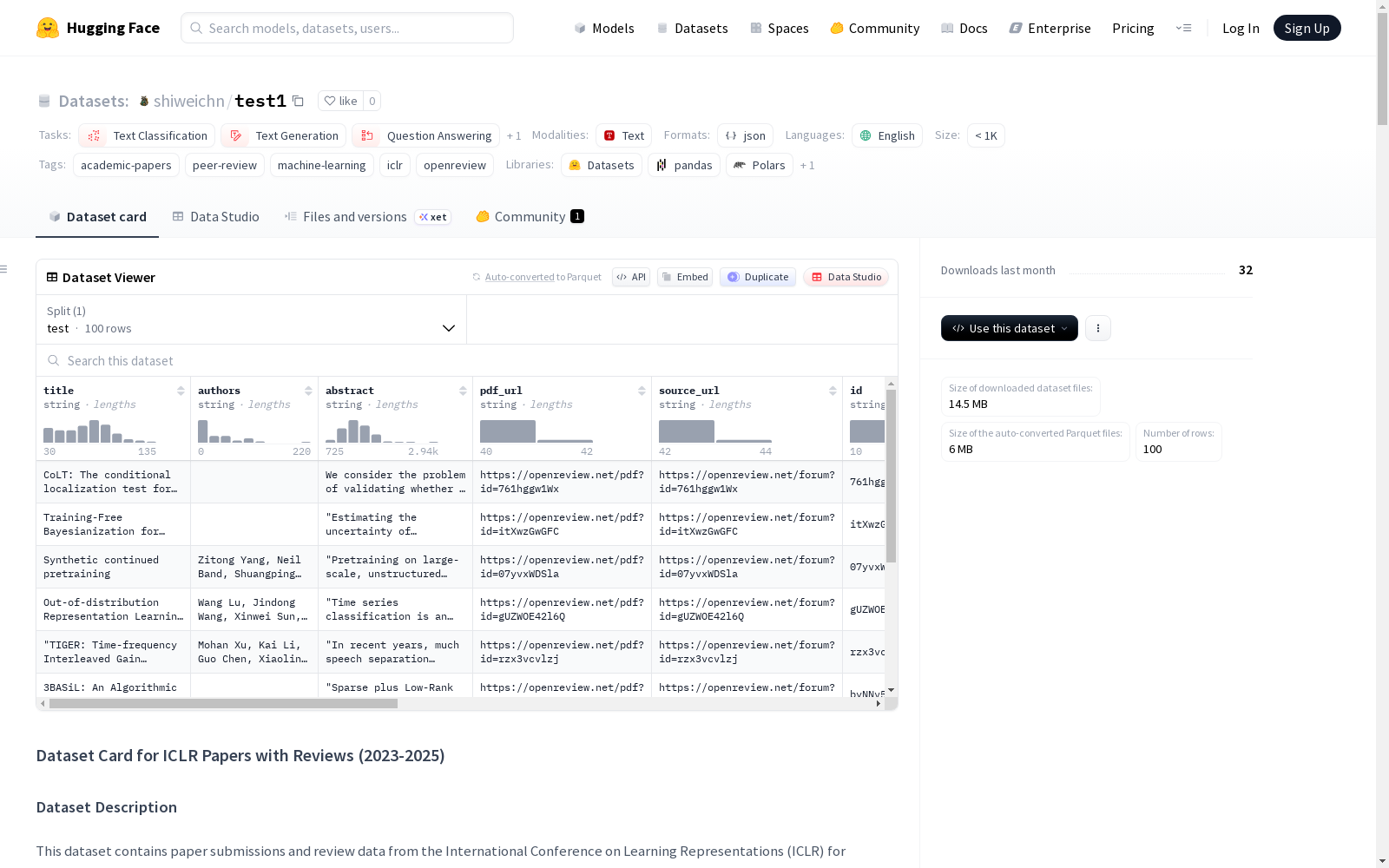Click the heart like button
1389x868 pixels.
click(340, 101)
